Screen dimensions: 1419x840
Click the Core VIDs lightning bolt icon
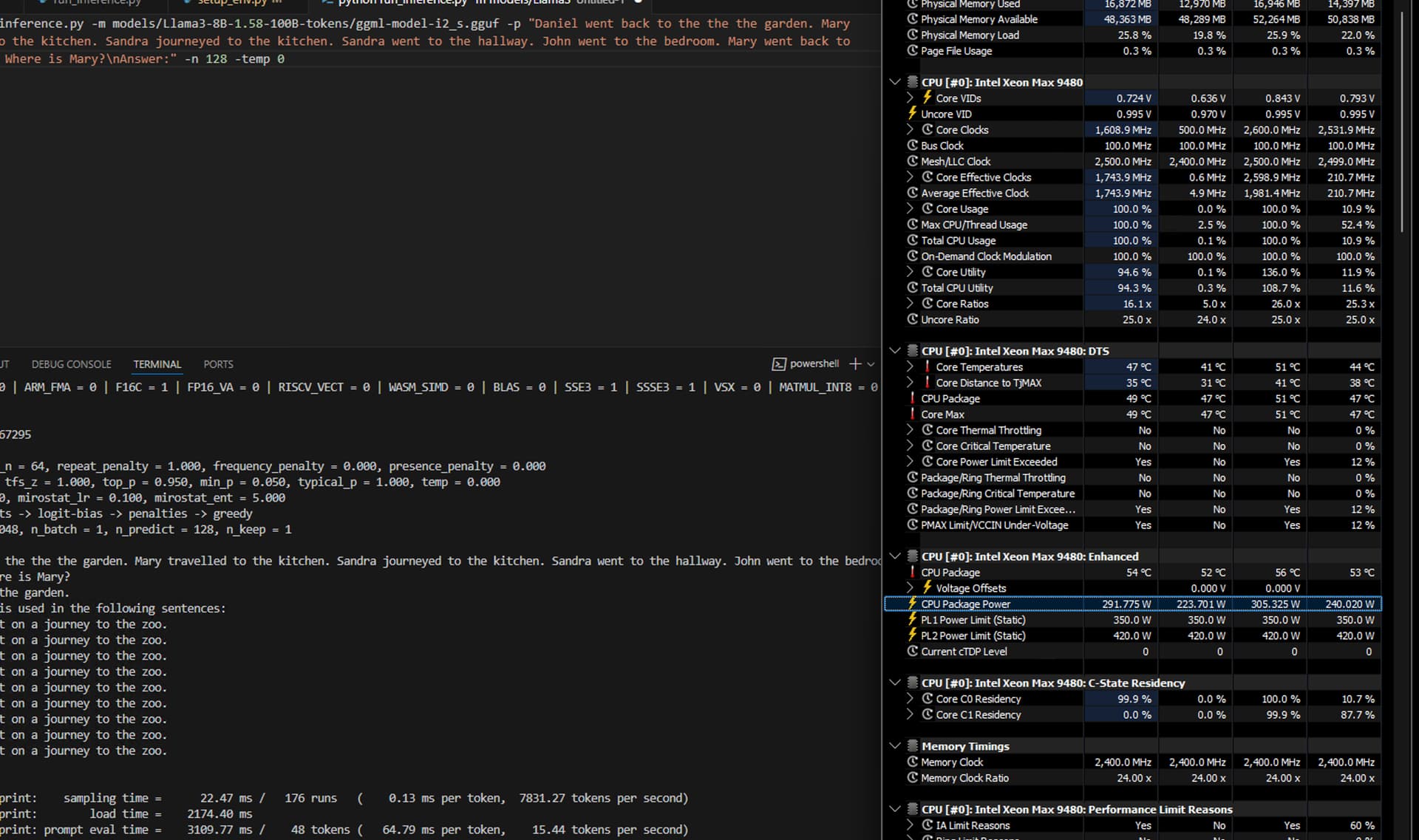click(x=927, y=98)
